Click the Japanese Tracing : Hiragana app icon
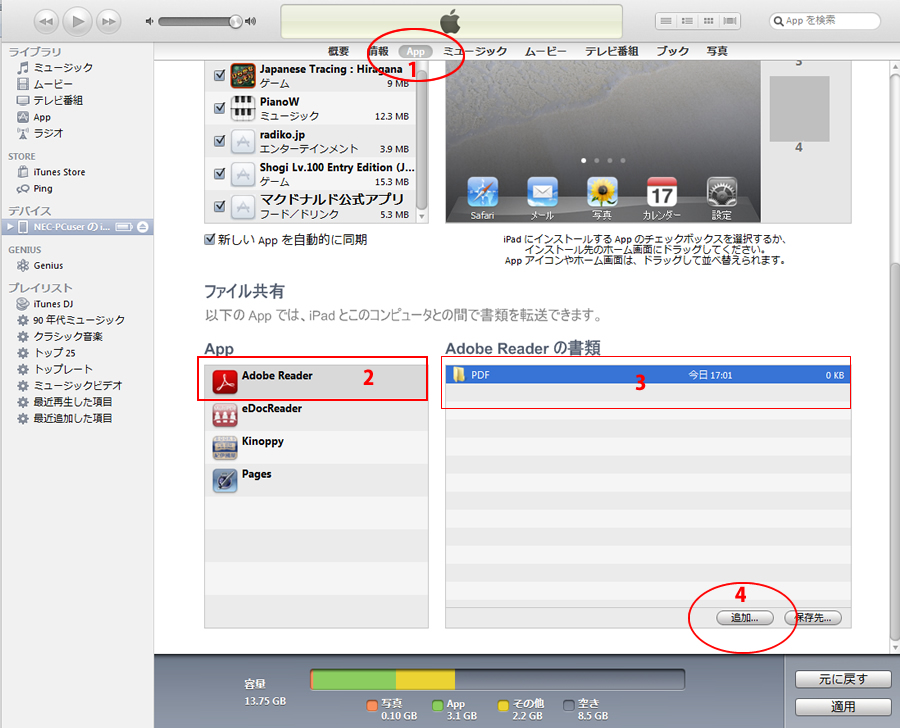The height and width of the screenshot is (728, 900). [243, 75]
